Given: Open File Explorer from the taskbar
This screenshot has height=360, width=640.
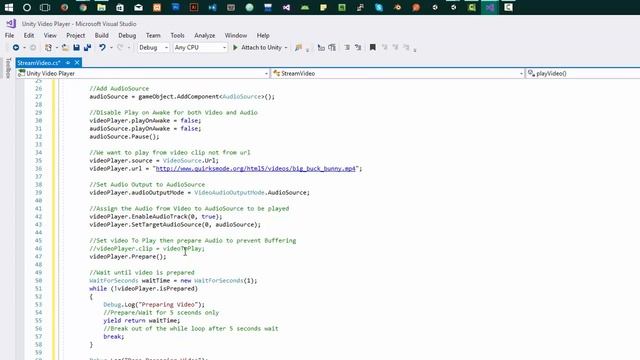Looking at the screenshot, I should [x=101, y=7].
